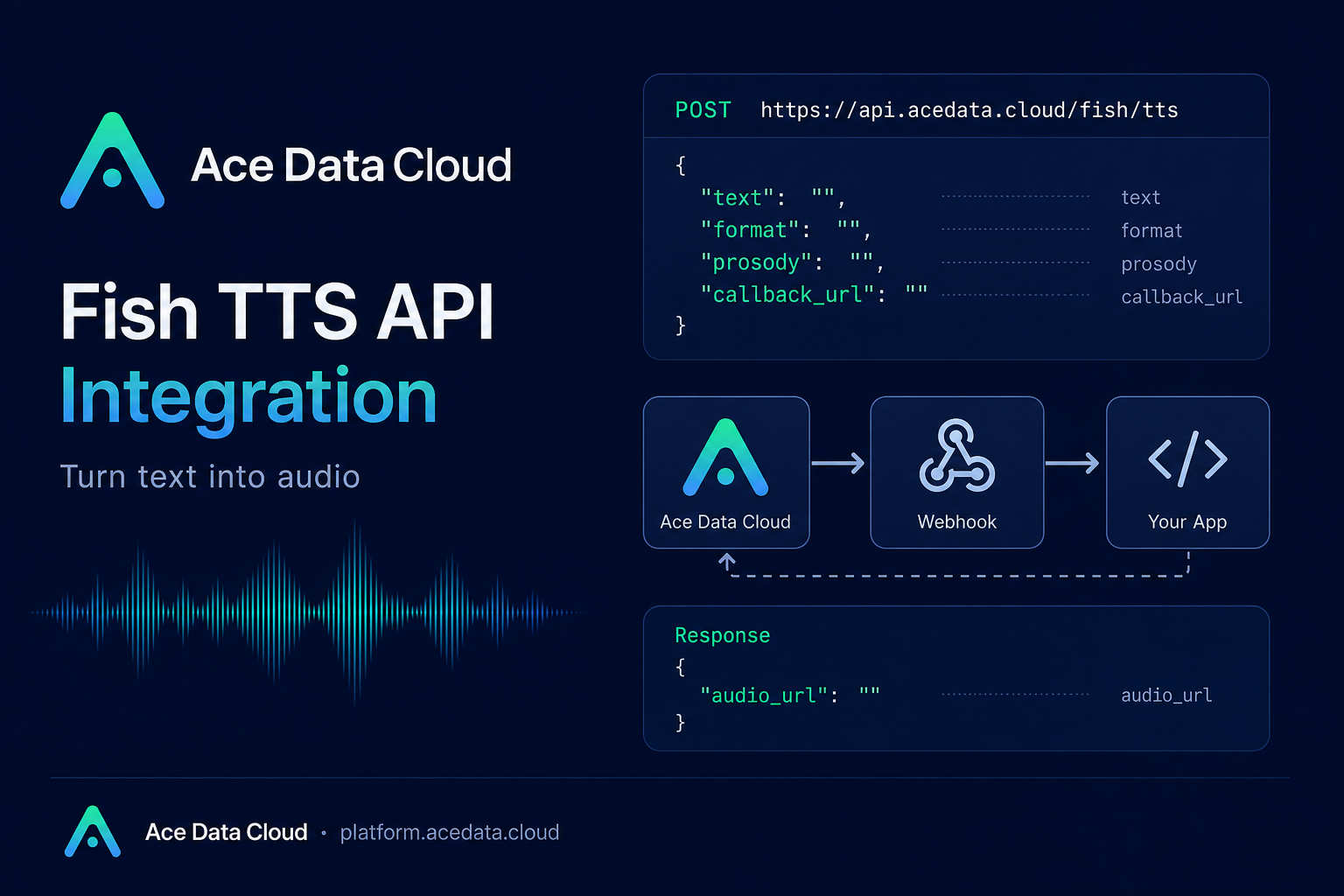Click the Your App code brackets icon

1187,458
